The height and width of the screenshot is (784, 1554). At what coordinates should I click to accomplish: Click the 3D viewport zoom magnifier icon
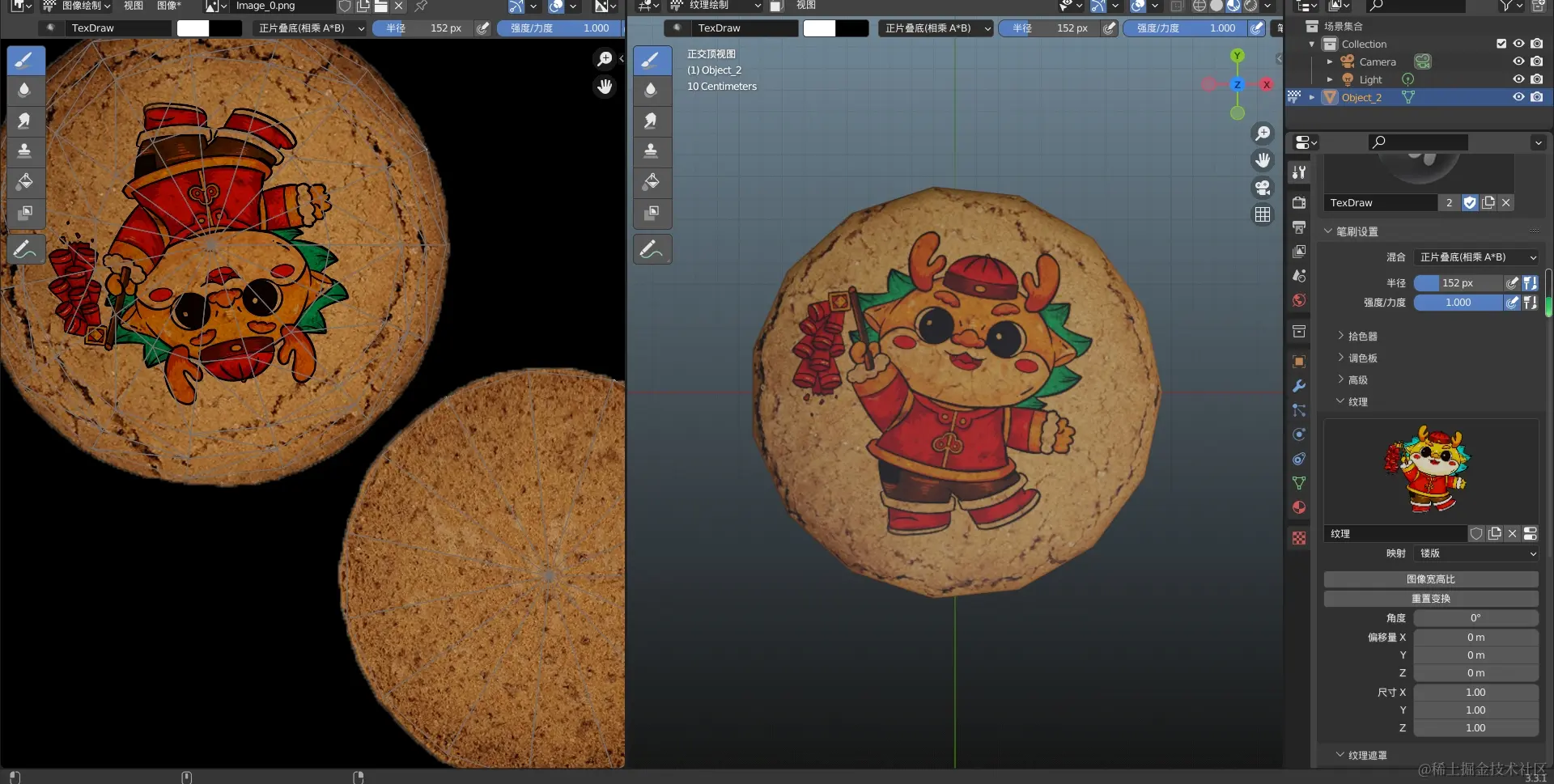pyautogui.click(x=1263, y=133)
